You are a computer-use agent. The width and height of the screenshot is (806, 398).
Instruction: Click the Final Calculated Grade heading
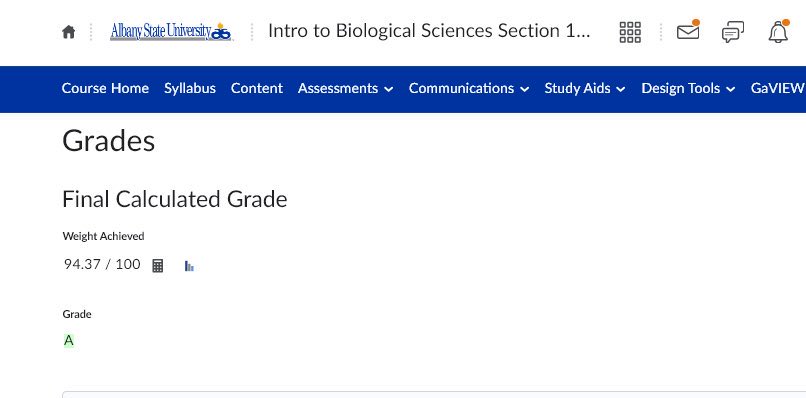tap(175, 199)
